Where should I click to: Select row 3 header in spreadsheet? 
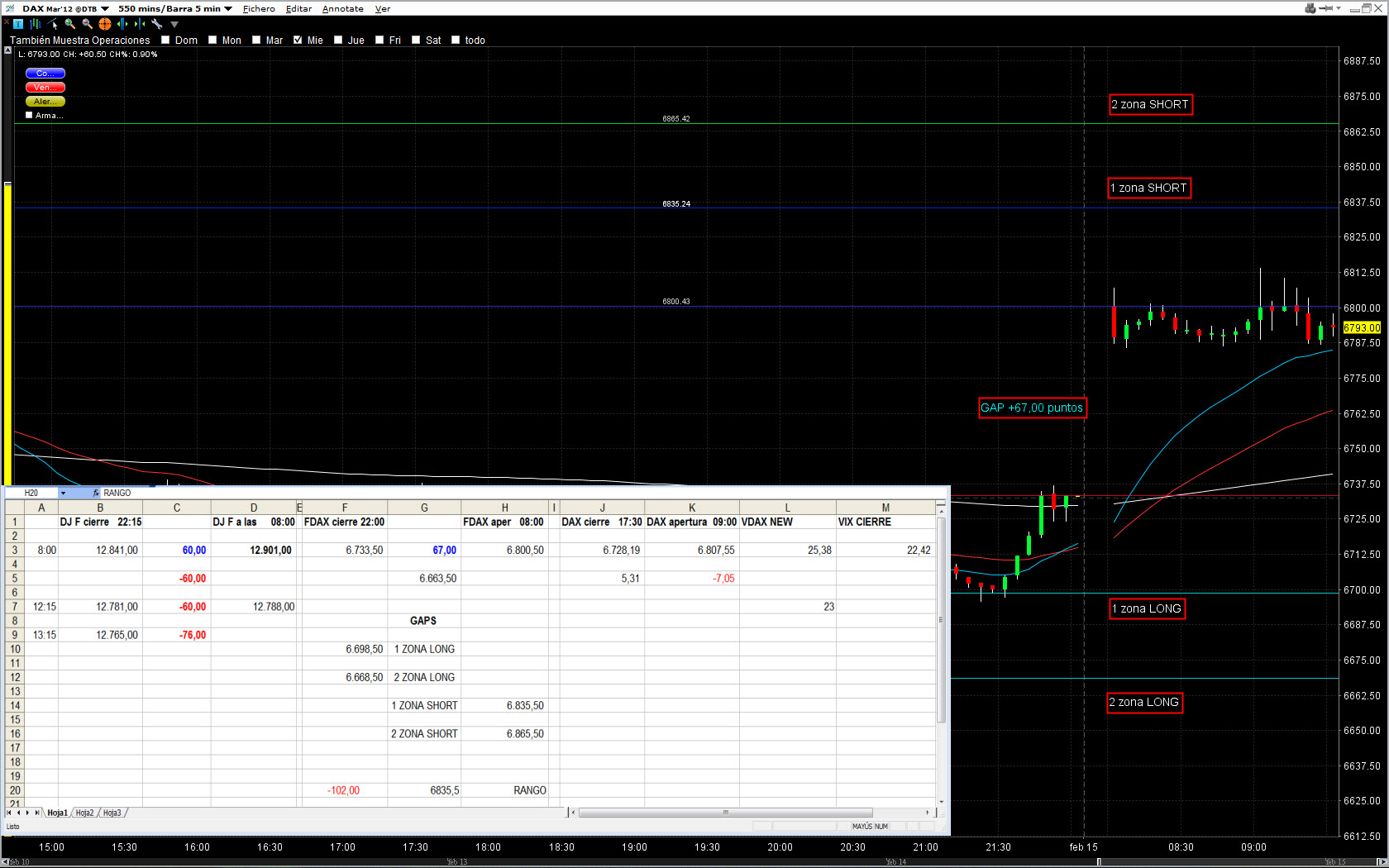click(x=15, y=550)
